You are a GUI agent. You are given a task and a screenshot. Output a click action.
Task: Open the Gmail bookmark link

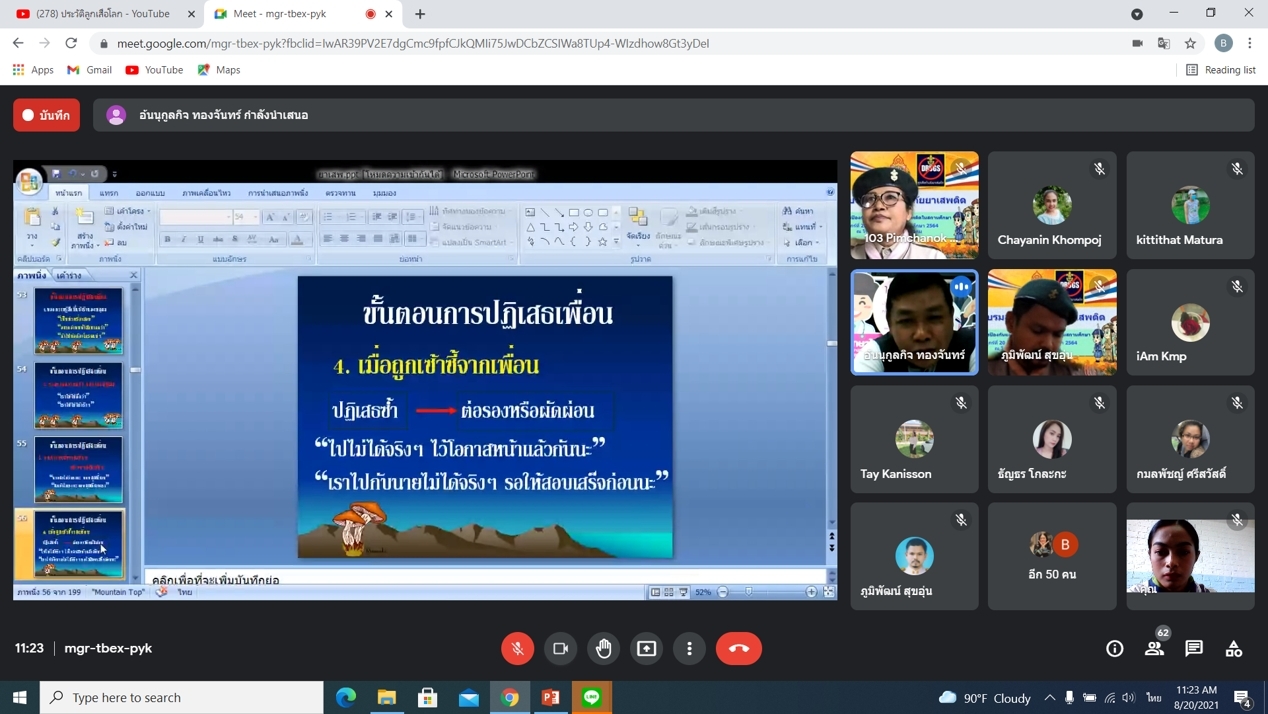coord(89,70)
